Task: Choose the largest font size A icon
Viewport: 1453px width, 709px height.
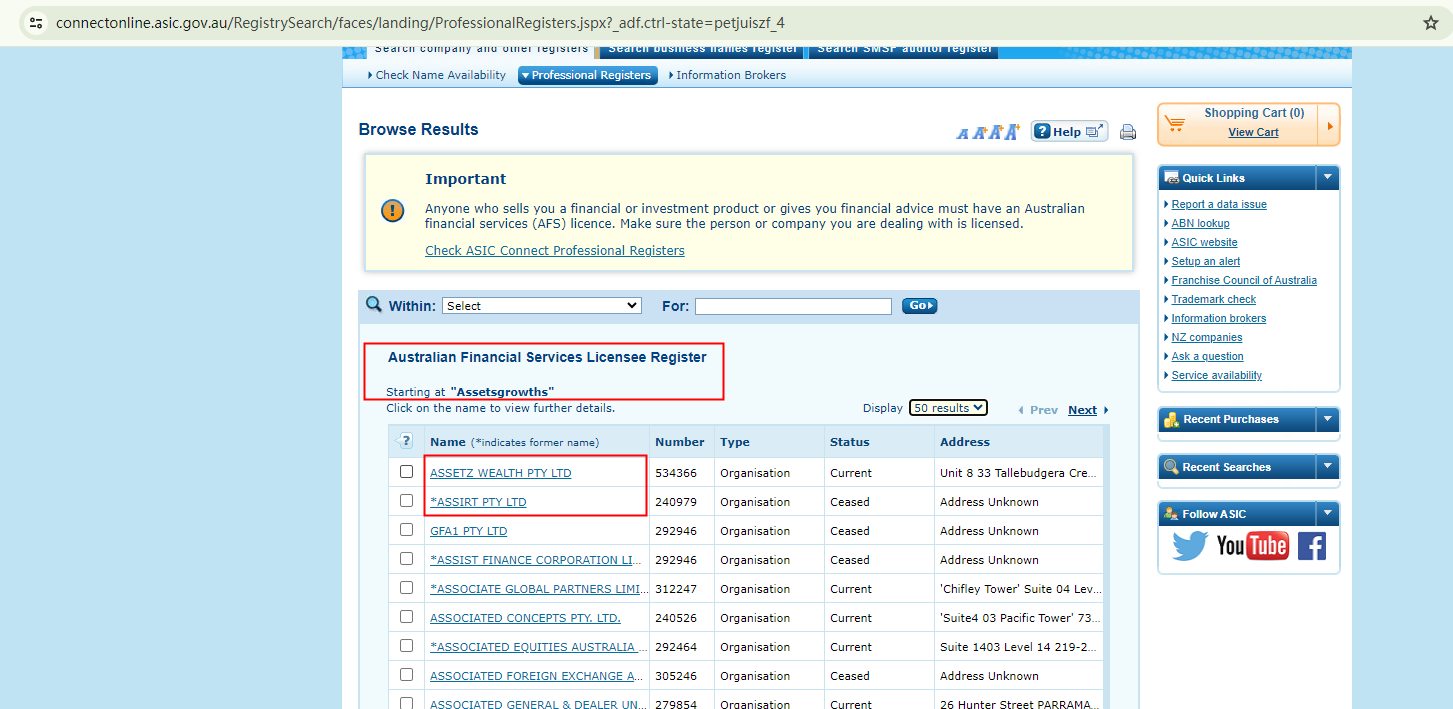Action: (1011, 131)
